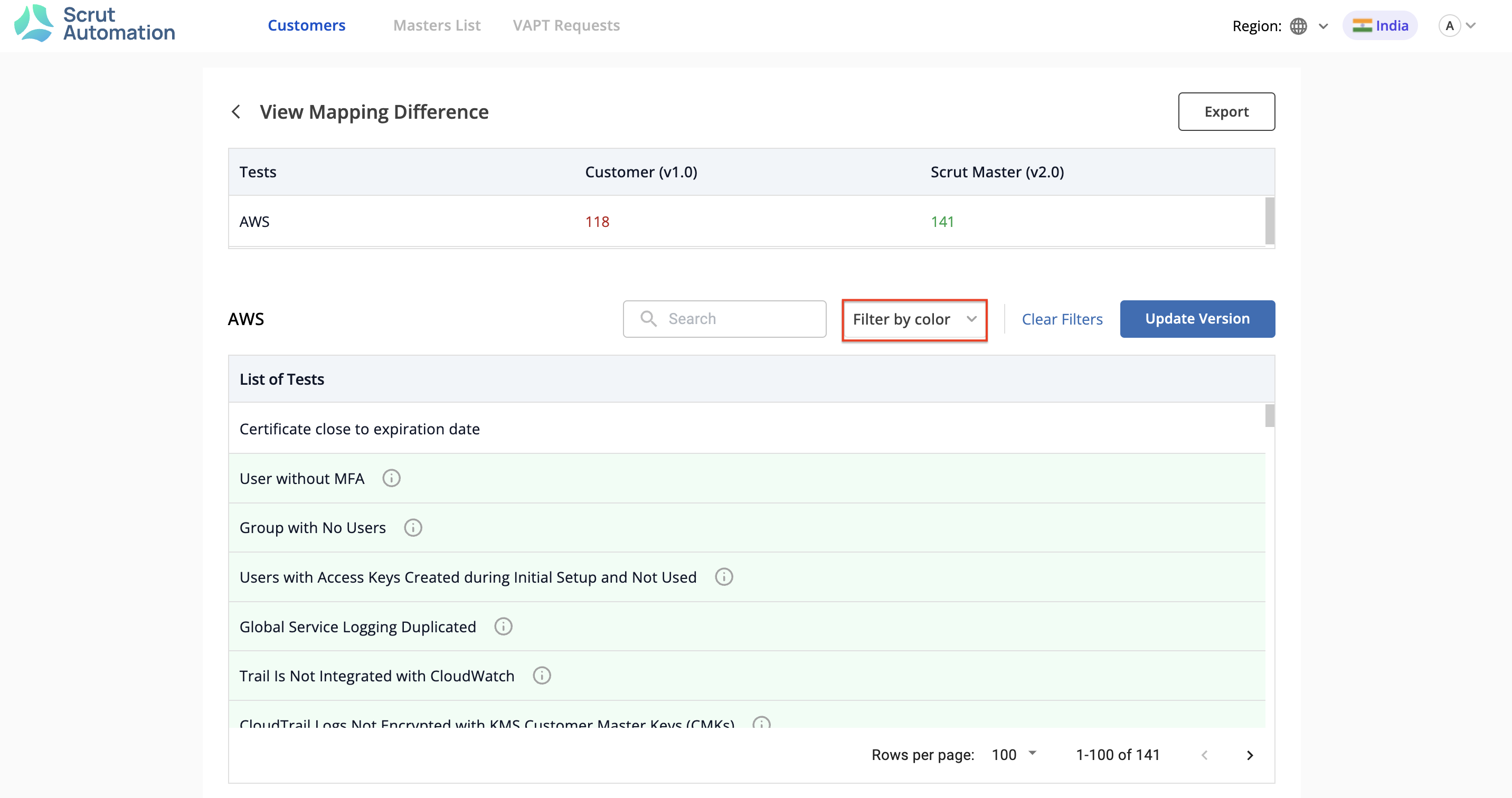Go to next page of tests
The width and height of the screenshot is (1512, 798).
1250,755
